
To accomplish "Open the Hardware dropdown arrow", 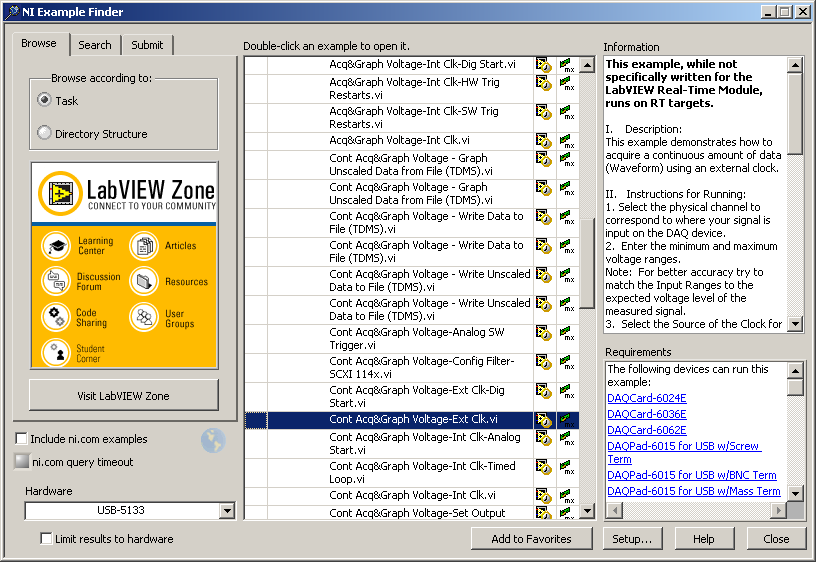I will (x=227, y=510).
